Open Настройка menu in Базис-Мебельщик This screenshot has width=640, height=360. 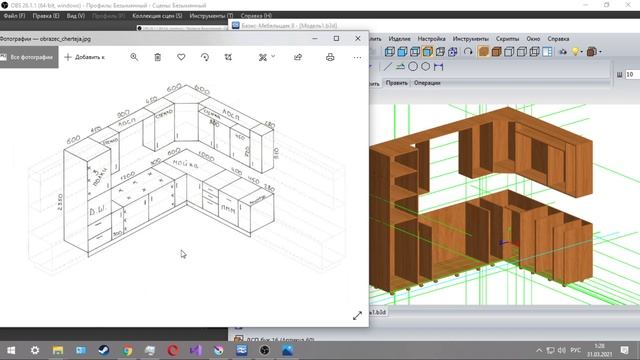pos(431,39)
